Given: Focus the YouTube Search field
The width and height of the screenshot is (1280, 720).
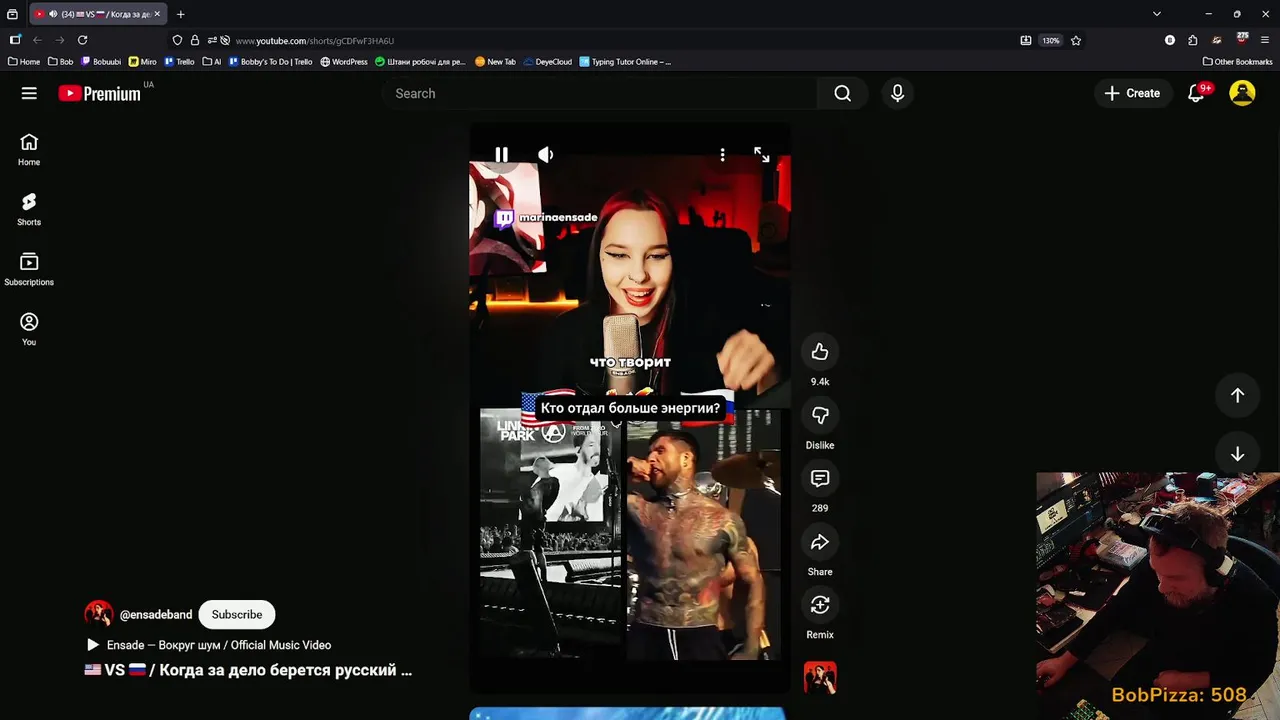Looking at the screenshot, I should pos(598,93).
